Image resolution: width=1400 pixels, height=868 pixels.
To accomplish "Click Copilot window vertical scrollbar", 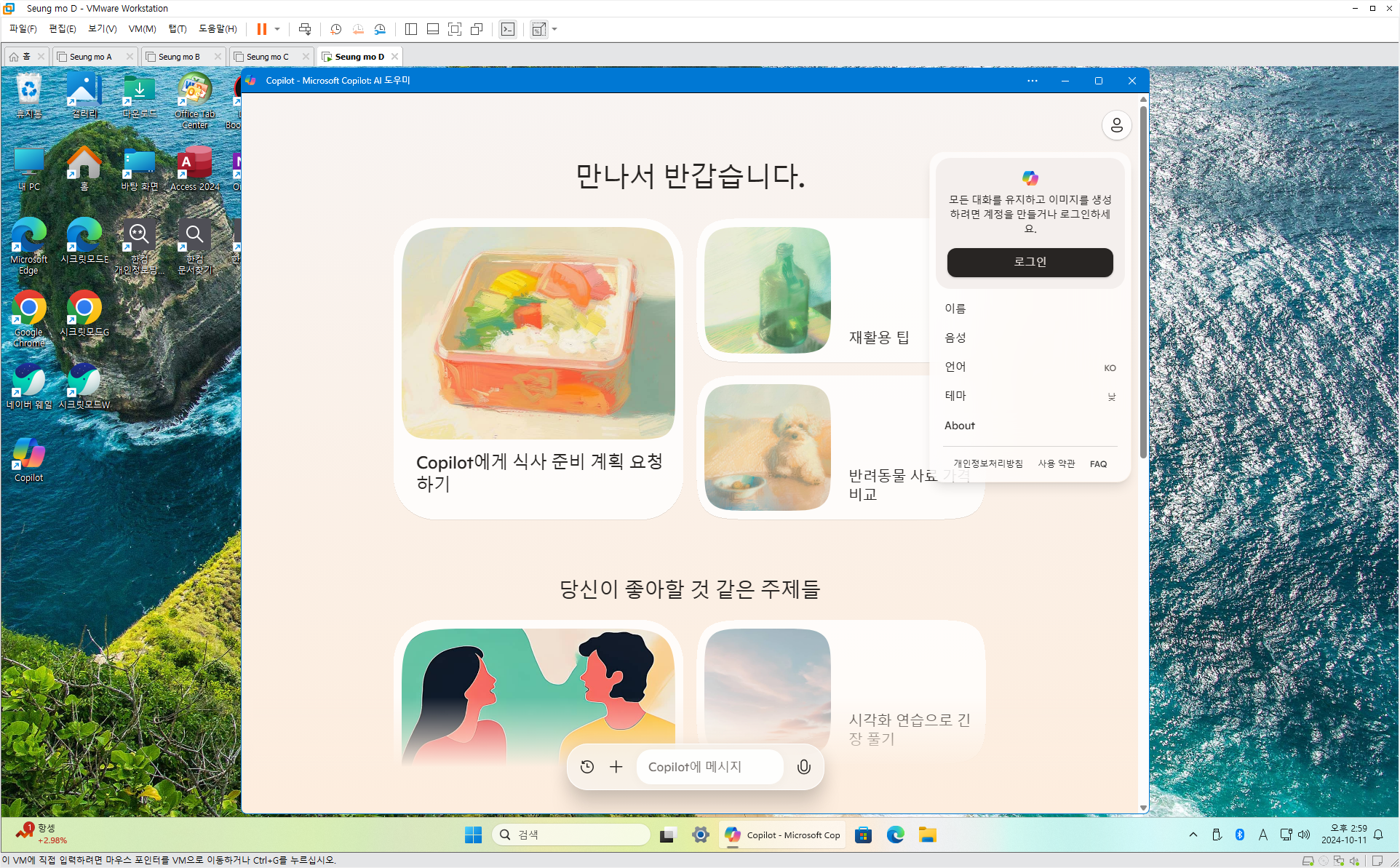I will click(x=1143, y=282).
